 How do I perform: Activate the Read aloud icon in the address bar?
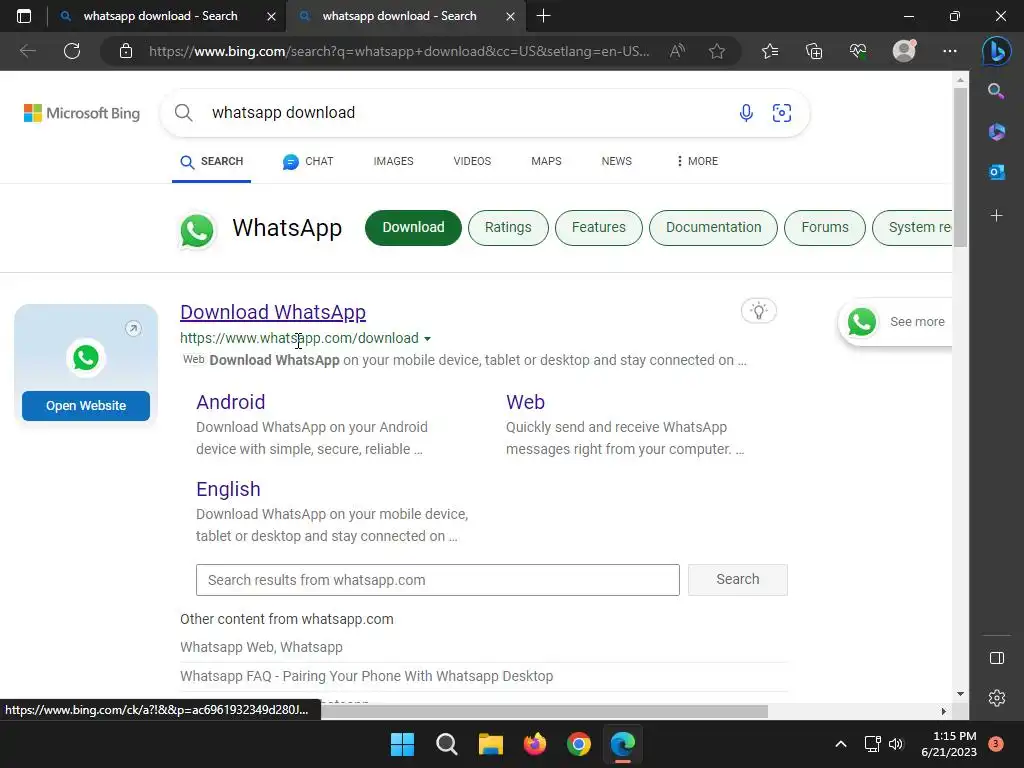click(677, 51)
